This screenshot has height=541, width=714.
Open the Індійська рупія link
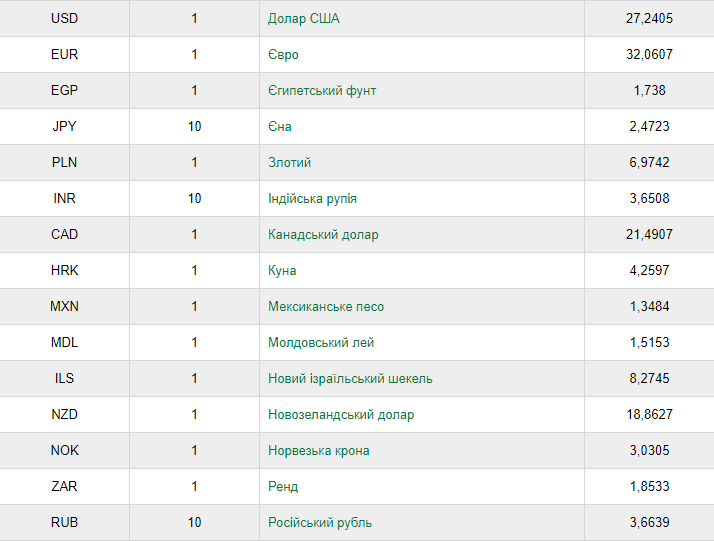(x=312, y=199)
